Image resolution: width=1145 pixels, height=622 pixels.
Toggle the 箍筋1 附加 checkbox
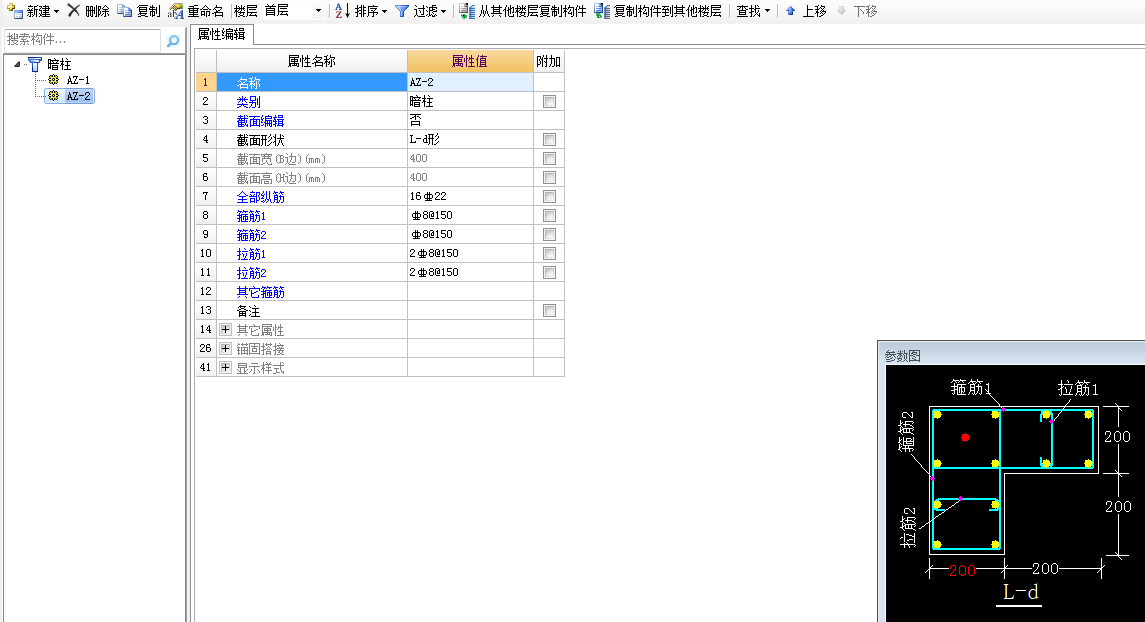(549, 215)
